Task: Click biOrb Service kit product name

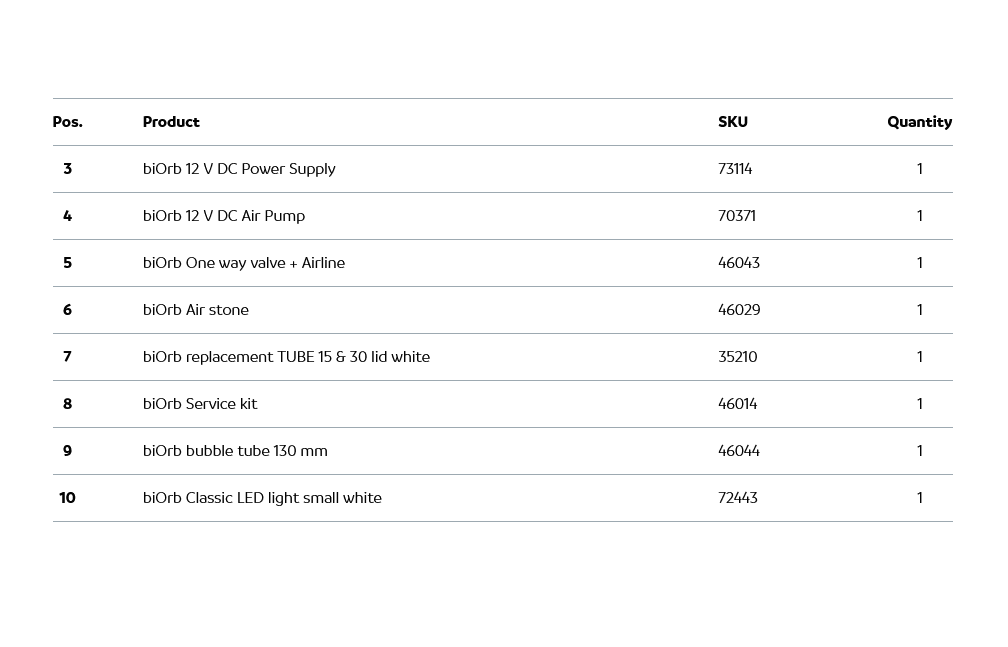Action: coord(200,404)
